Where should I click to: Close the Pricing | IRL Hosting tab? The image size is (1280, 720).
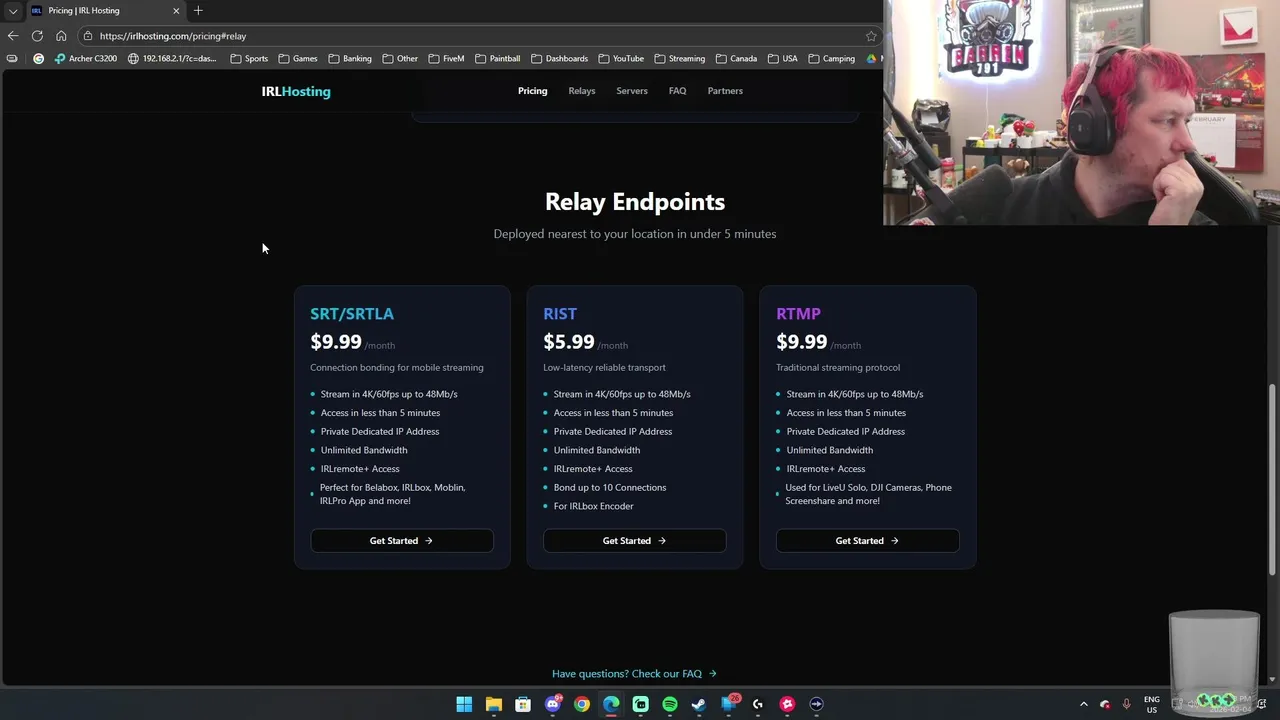tap(176, 10)
